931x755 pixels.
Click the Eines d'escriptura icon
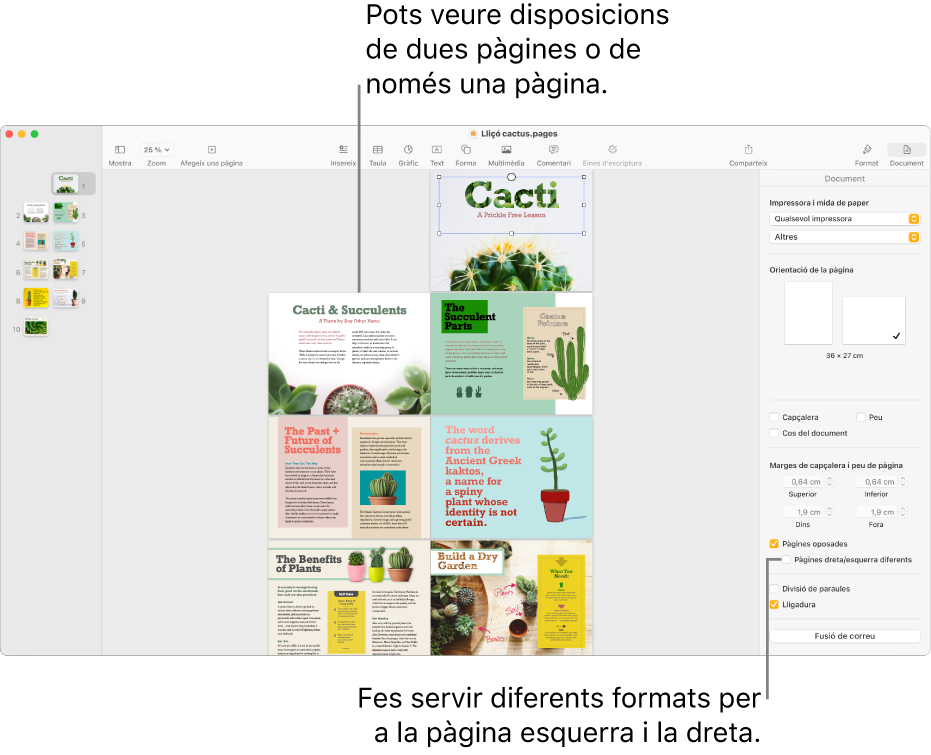click(612, 150)
